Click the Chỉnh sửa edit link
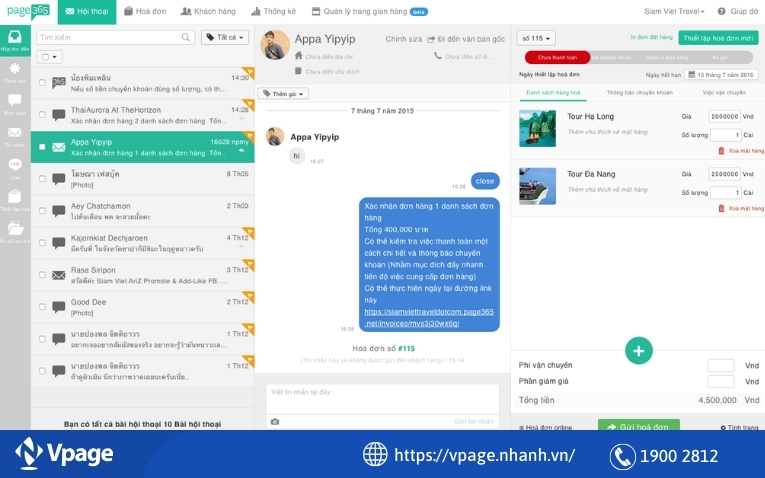Viewport: 765px width, 478px height. pyautogui.click(x=403, y=39)
